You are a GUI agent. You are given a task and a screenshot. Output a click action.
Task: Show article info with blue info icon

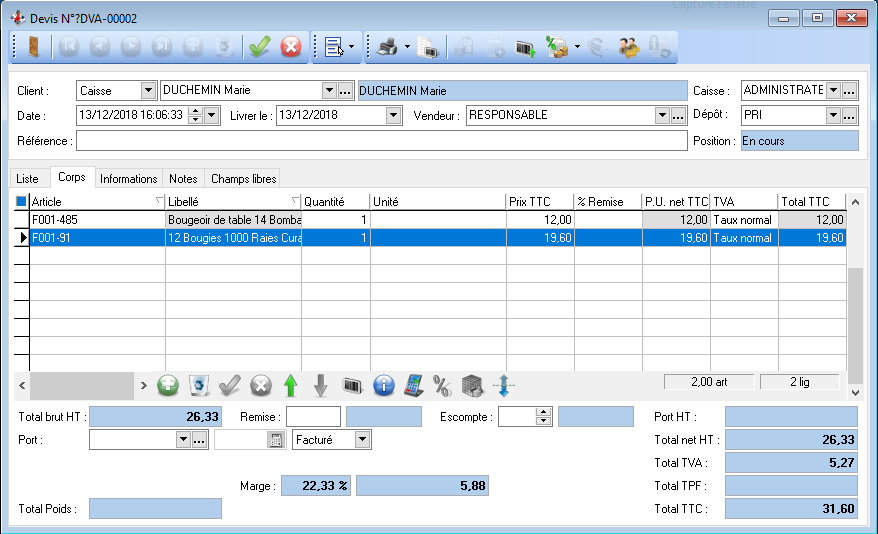click(384, 385)
